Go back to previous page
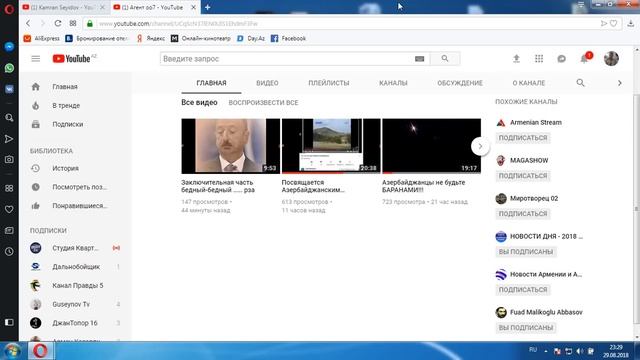 coord(28,23)
